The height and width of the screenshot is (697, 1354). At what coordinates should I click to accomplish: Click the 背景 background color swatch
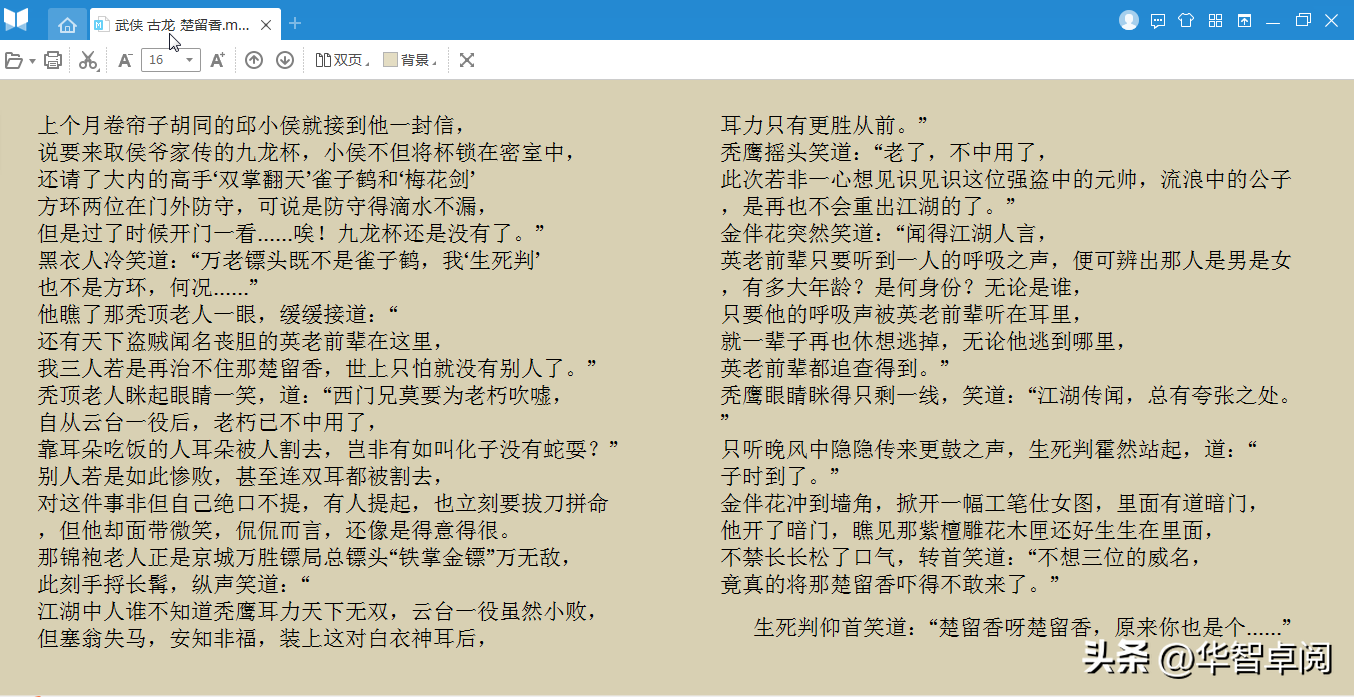pyautogui.click(x=390, y=60)
